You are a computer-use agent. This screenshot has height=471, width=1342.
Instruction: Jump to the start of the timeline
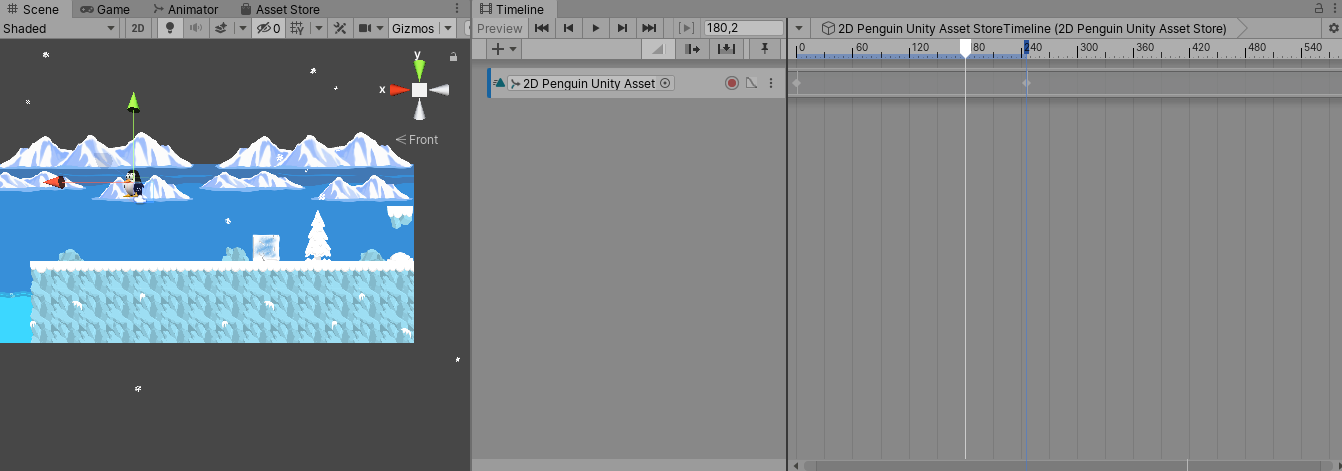pyautogui.click(x=542, y=28)
